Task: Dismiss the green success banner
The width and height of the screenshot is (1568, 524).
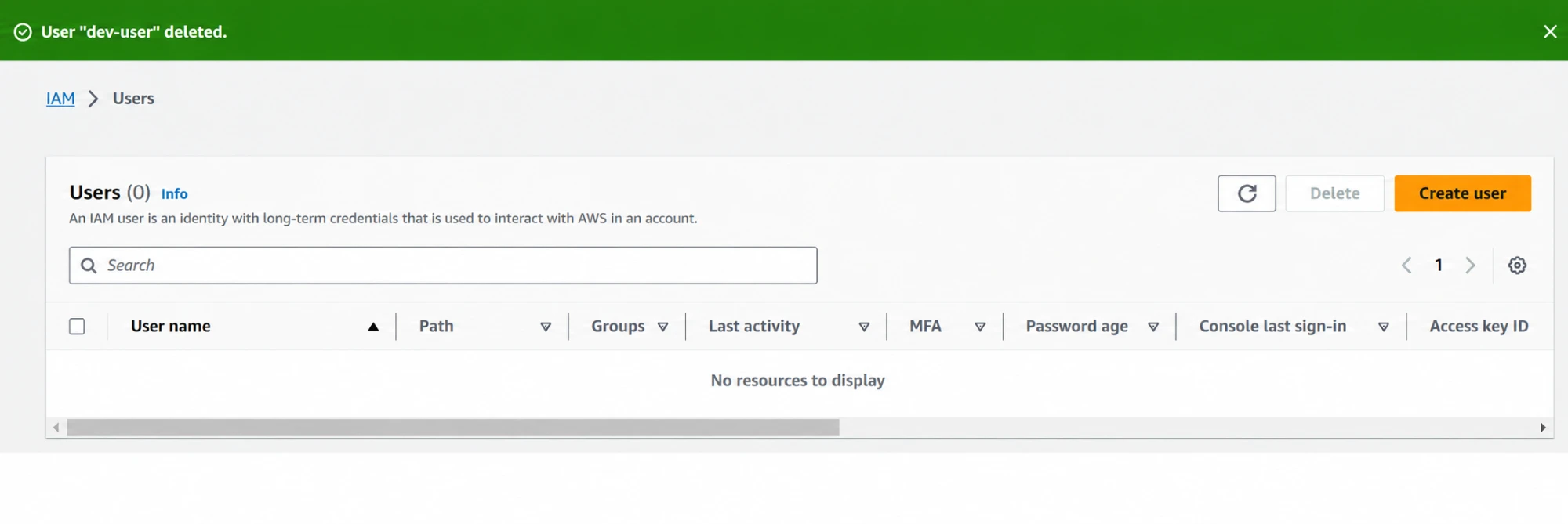Action: click(1550, 31)
